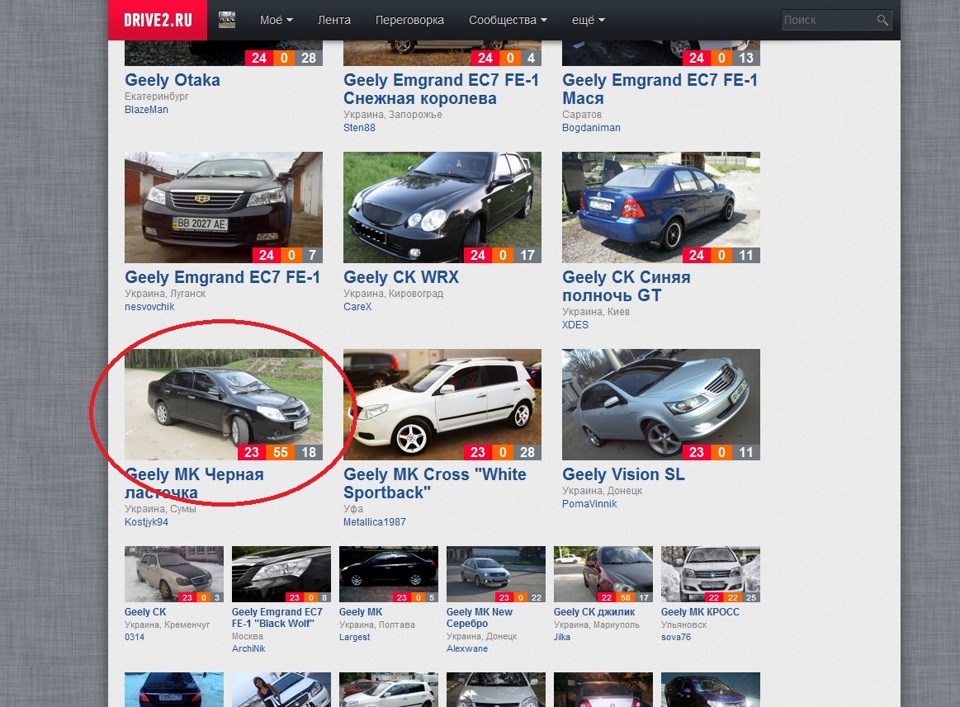The image size is (960, 707).
Task: Open user Bogdaniman profile
Action: [x=591, y=128]
